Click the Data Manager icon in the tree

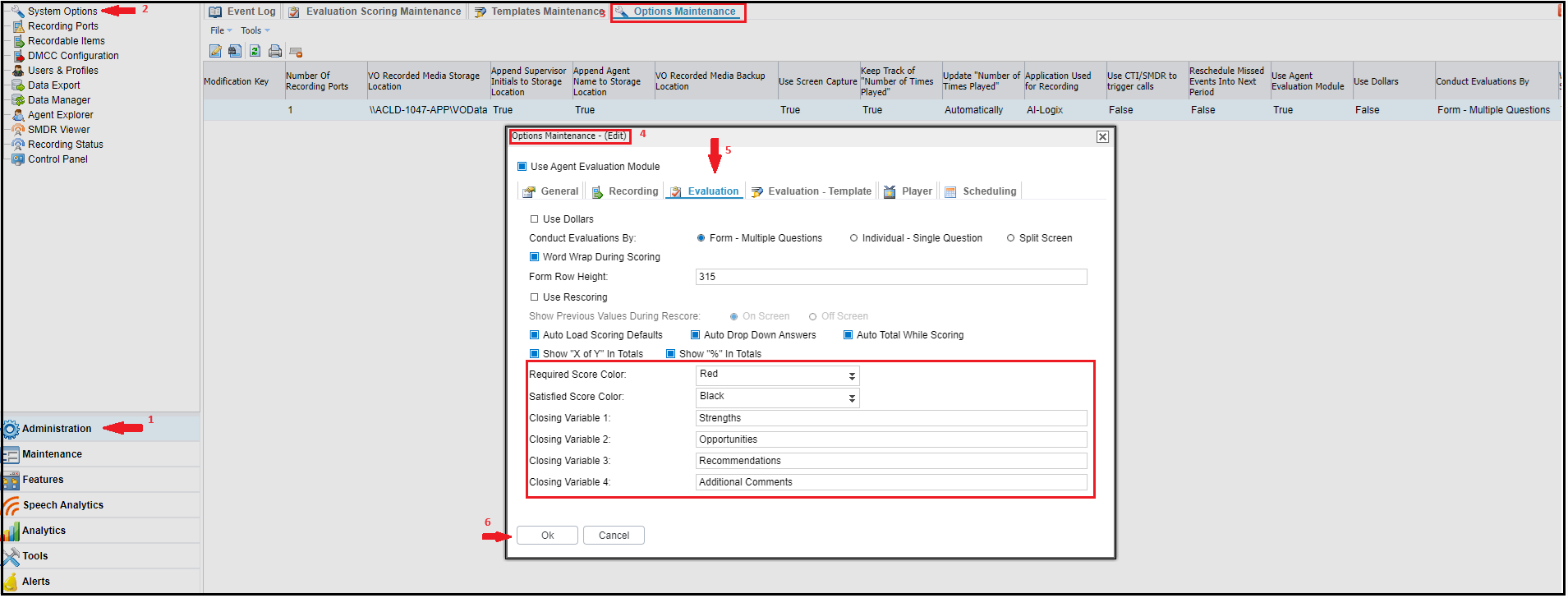pyautogui.click(x=18, y=100)
